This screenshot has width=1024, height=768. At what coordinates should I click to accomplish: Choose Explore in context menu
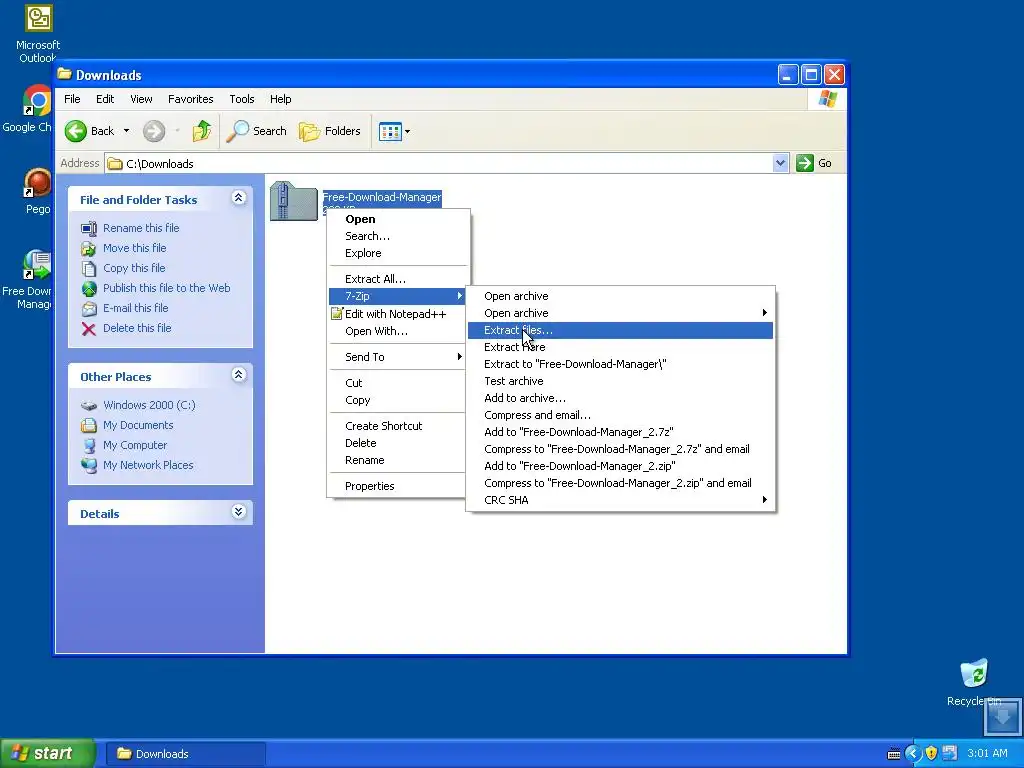[x=397, y=253]
